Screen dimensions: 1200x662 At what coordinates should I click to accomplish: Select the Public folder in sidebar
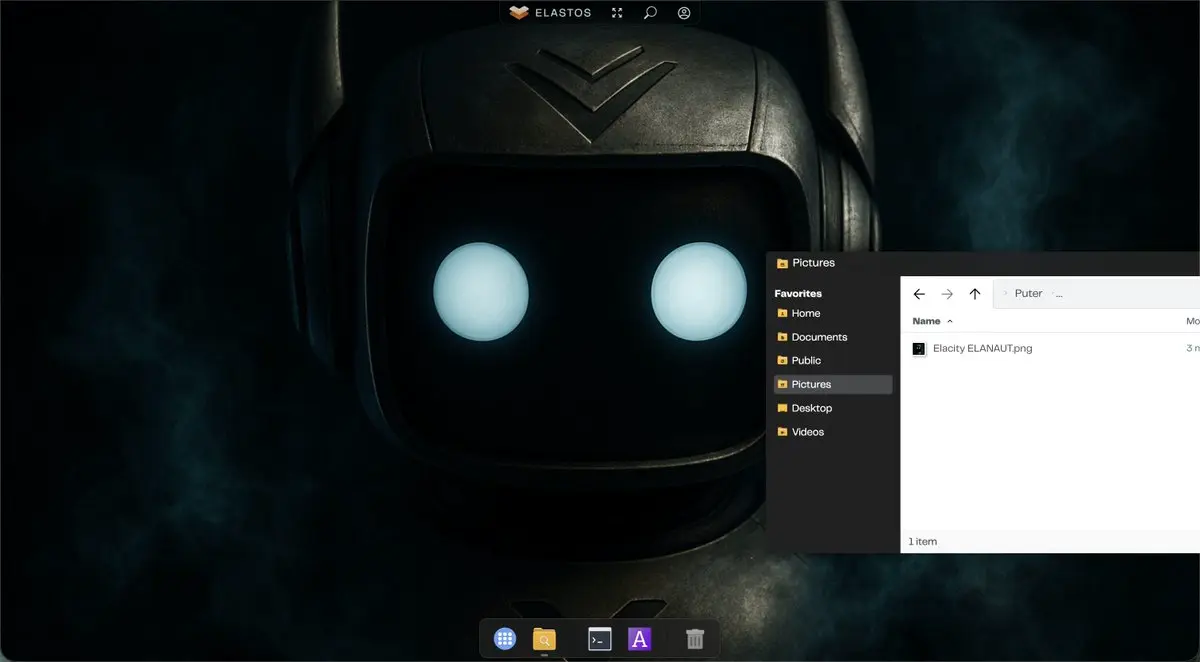pyautogui.click(x=806, y=361)
